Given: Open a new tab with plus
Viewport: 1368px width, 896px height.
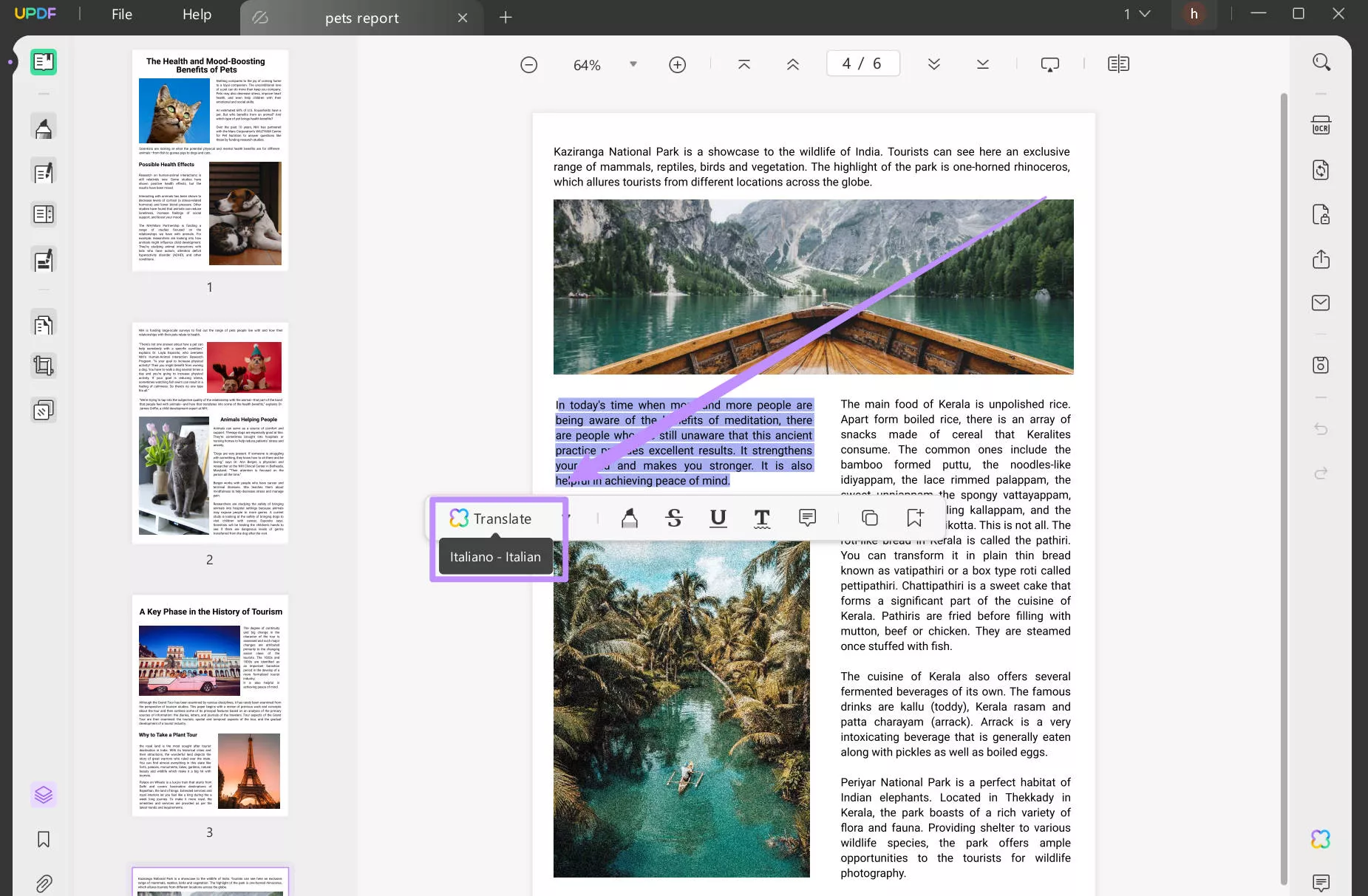Looking at the screenshot, I should (x=506, y=17).
